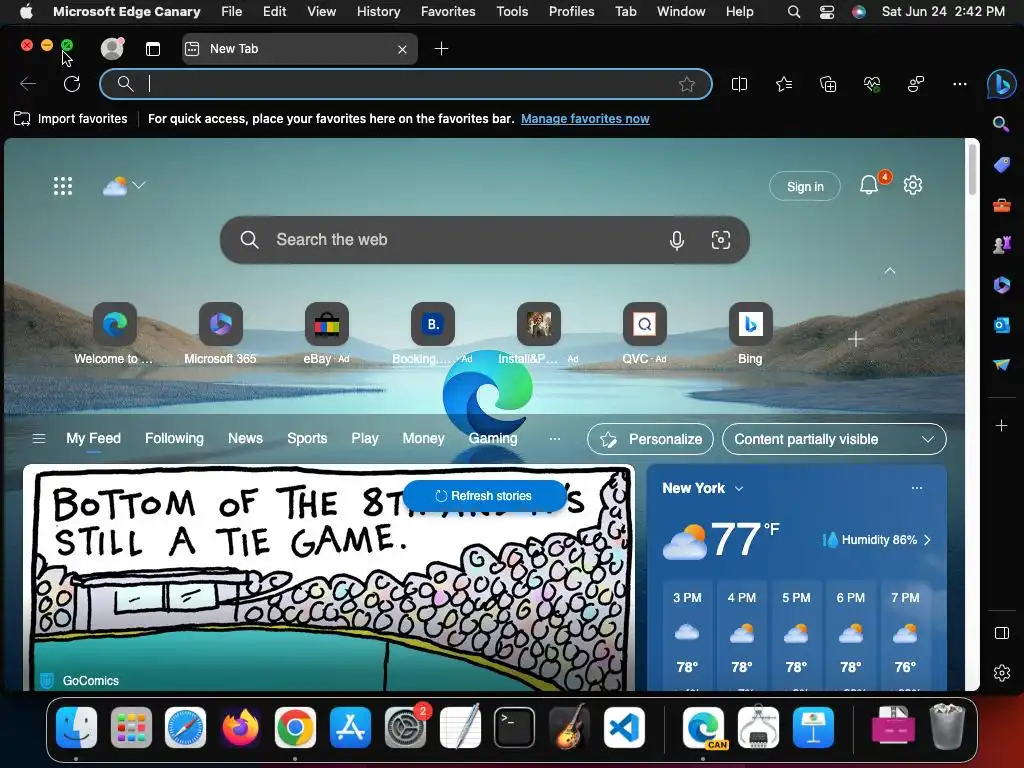Click the address bar input
The width and height of the screenshot is (1024, 768).
pyautogui.click(x=405, y=84)
